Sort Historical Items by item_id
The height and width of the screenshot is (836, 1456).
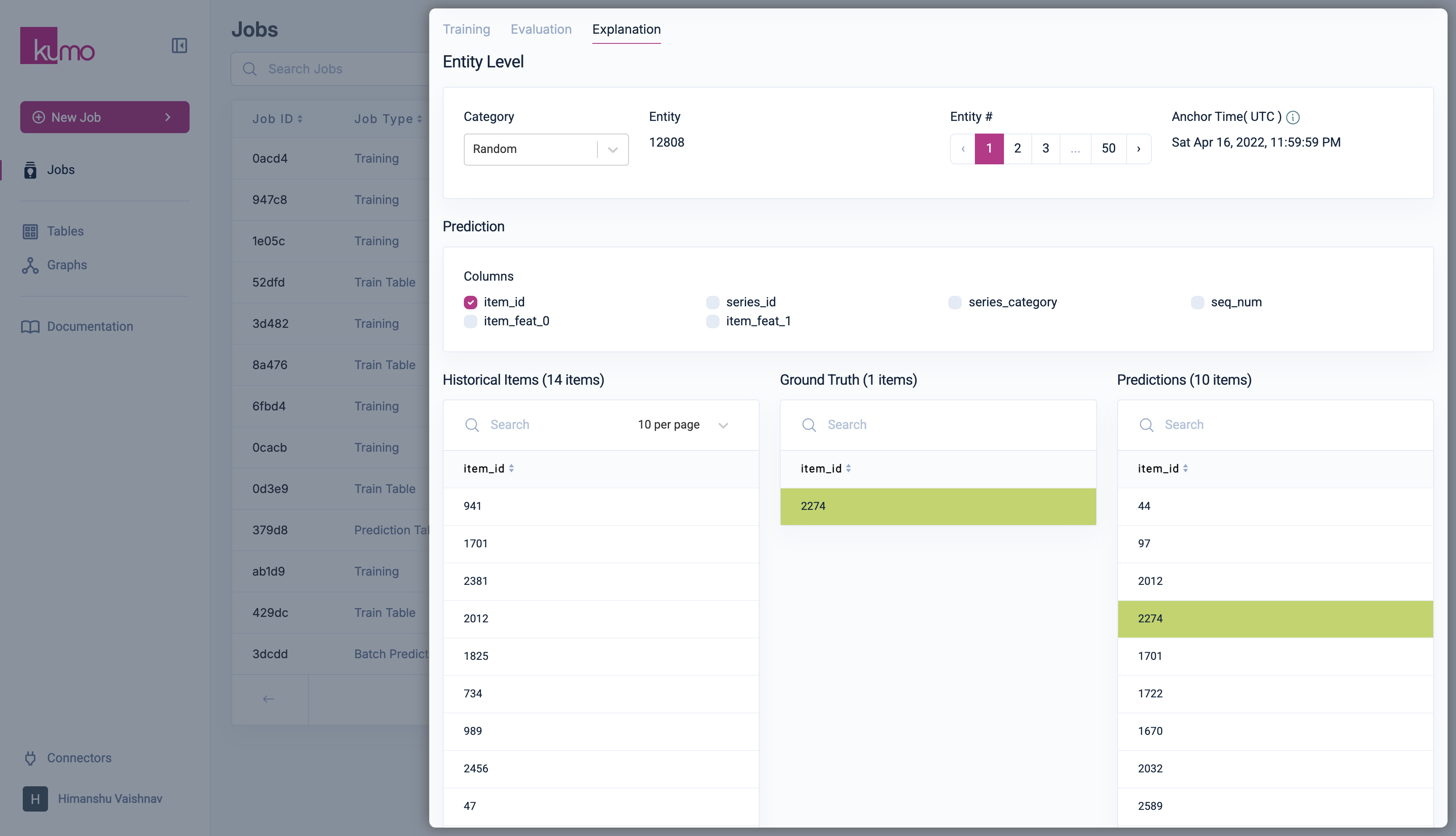[511, 469]
